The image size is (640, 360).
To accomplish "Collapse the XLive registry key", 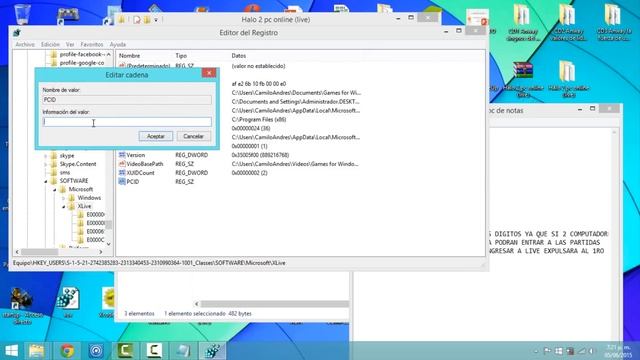I will coord(63,207).
